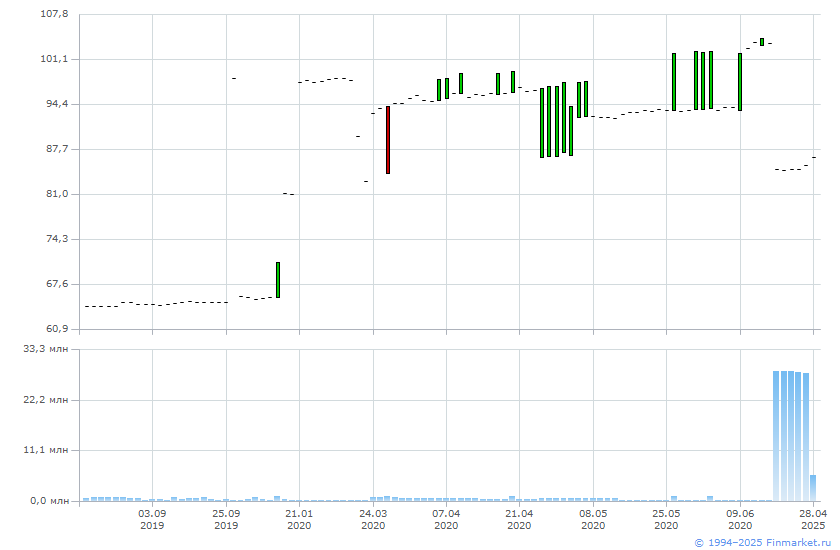Click the 67,6 price axis label
840x550 pixels.
coord(55,284)
